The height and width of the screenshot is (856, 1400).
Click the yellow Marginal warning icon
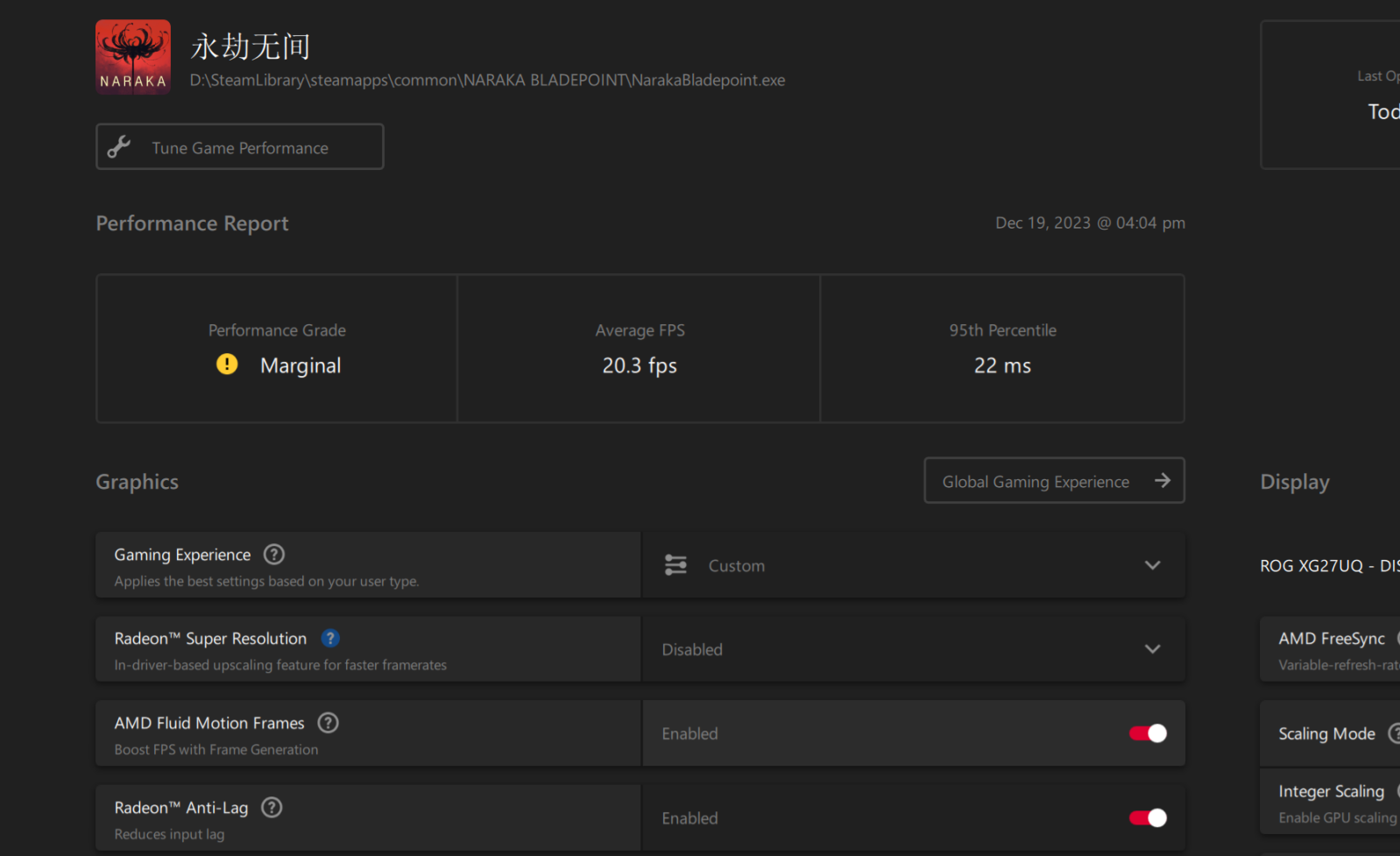227,364
